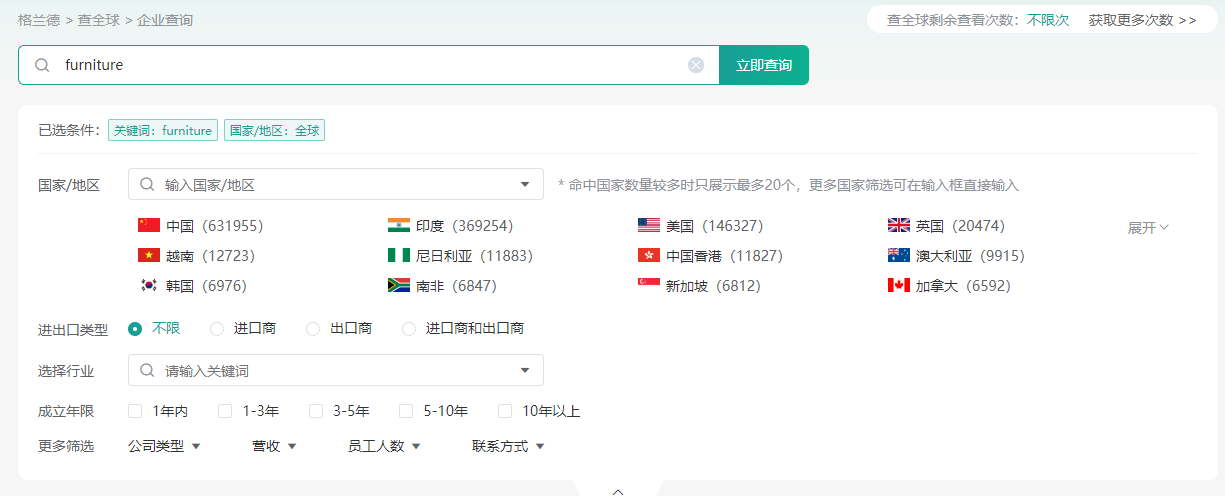Select 进口商和出口商 radio button
1225x496 pixels.
(x=408, y=328)
